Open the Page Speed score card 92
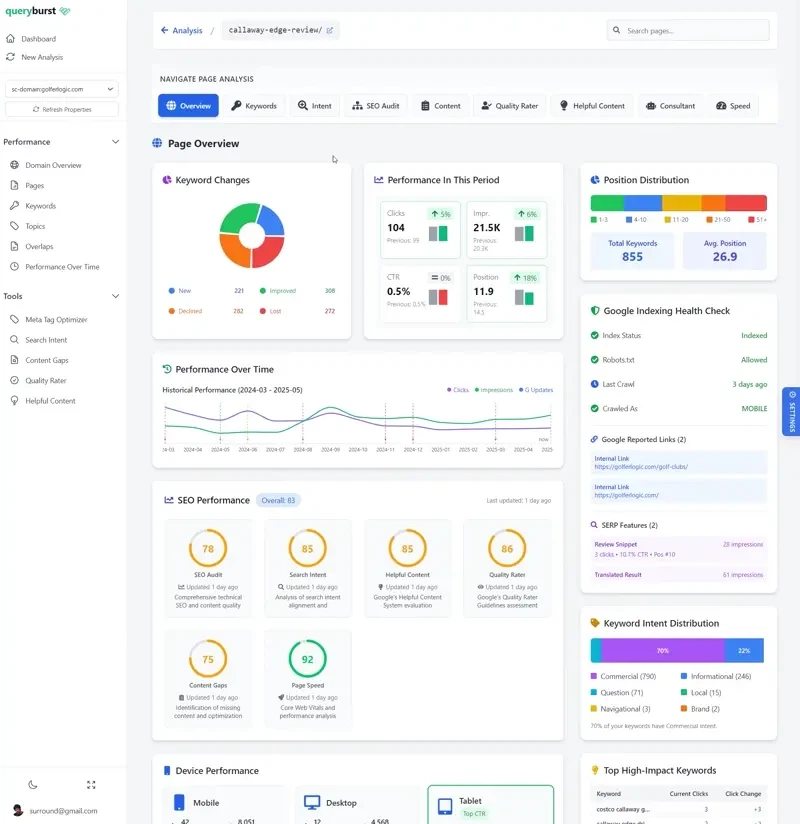The image size is (800, 824). (308, 678)
